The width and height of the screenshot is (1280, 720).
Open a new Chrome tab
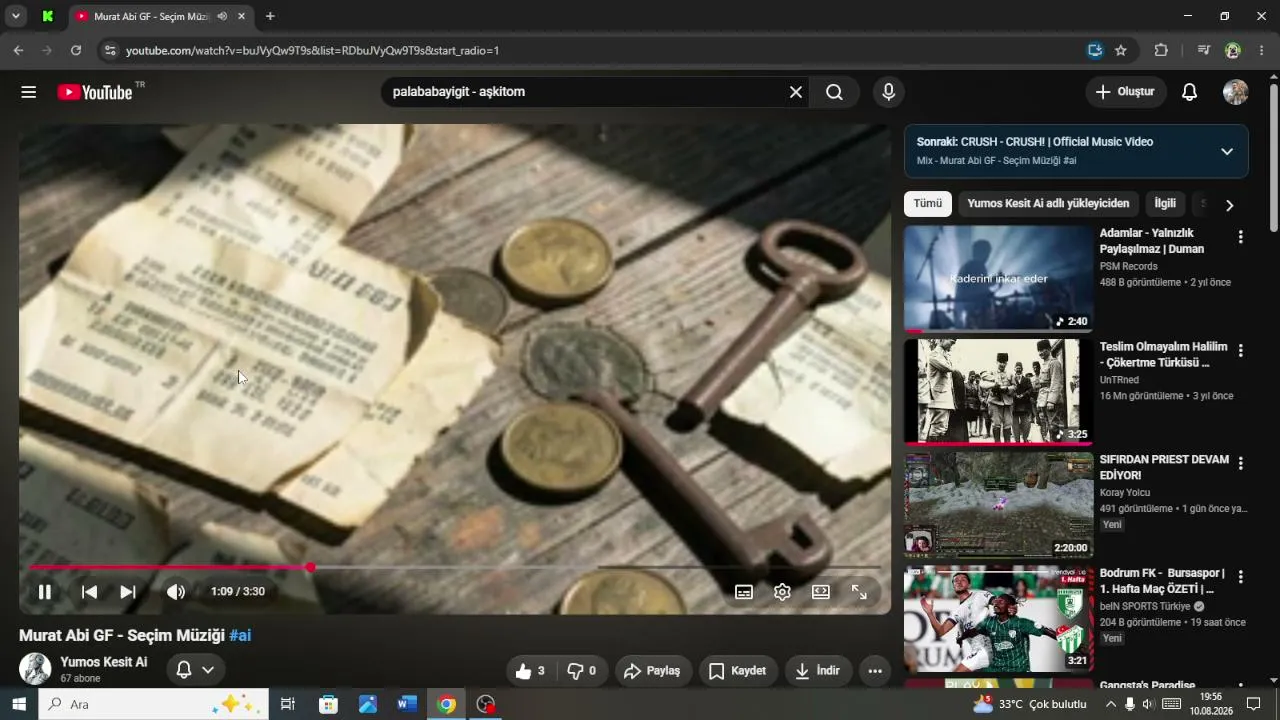click(x=270, y=16)
